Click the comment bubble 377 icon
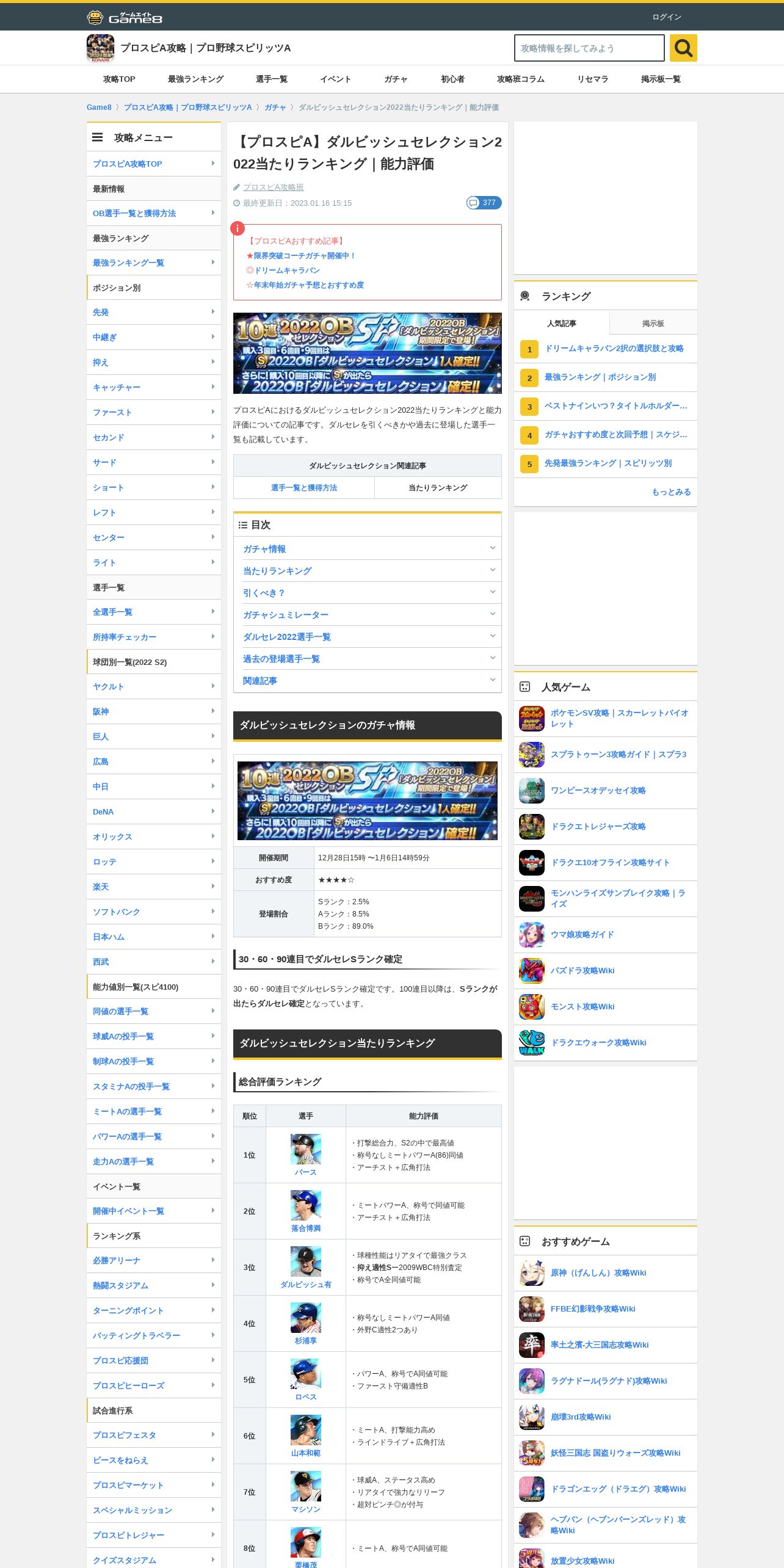Image resolution: width=784 pixels, height=1568 pixels. (484, 203)
